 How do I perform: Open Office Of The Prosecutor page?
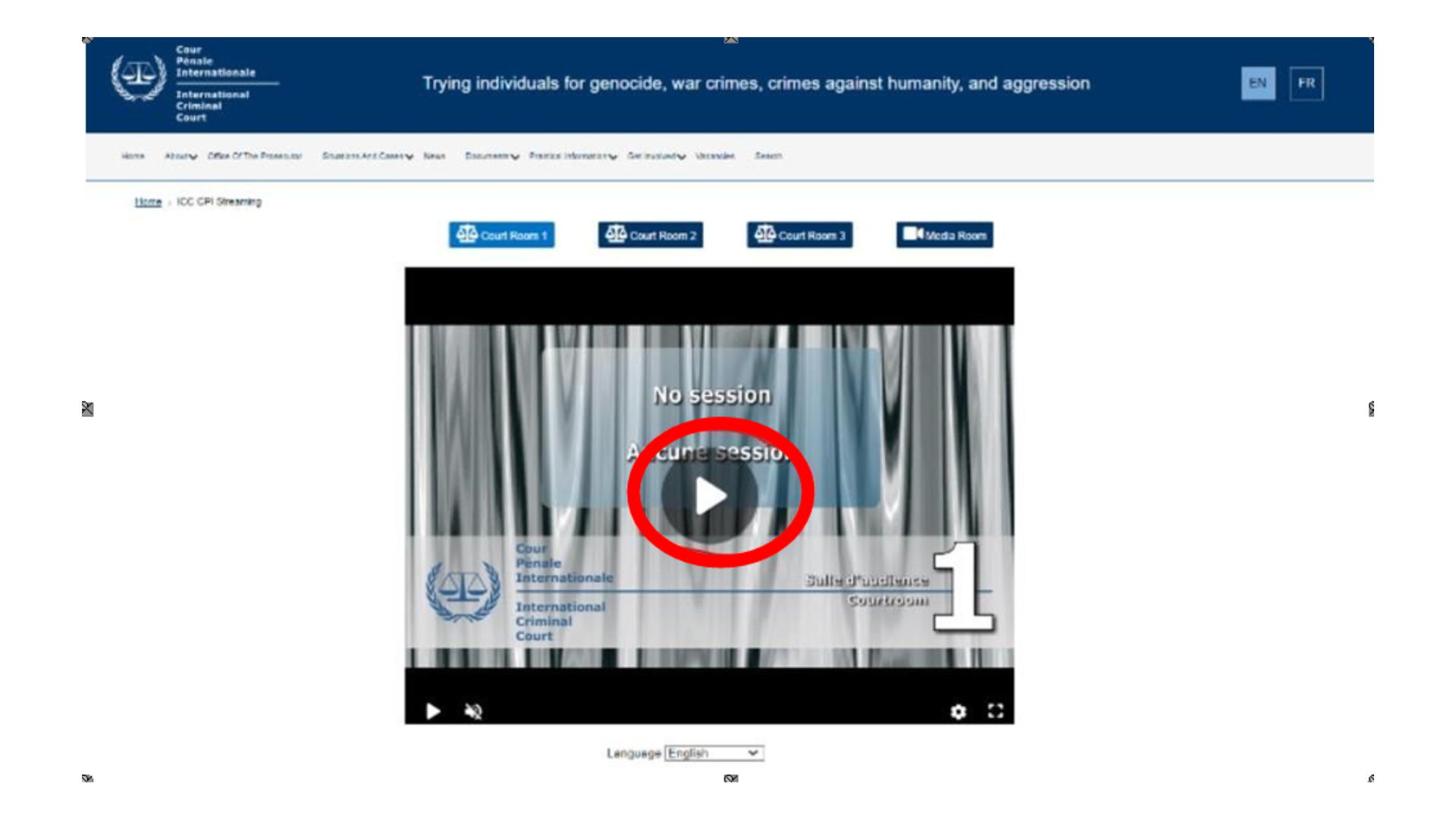tap(255, 156)
